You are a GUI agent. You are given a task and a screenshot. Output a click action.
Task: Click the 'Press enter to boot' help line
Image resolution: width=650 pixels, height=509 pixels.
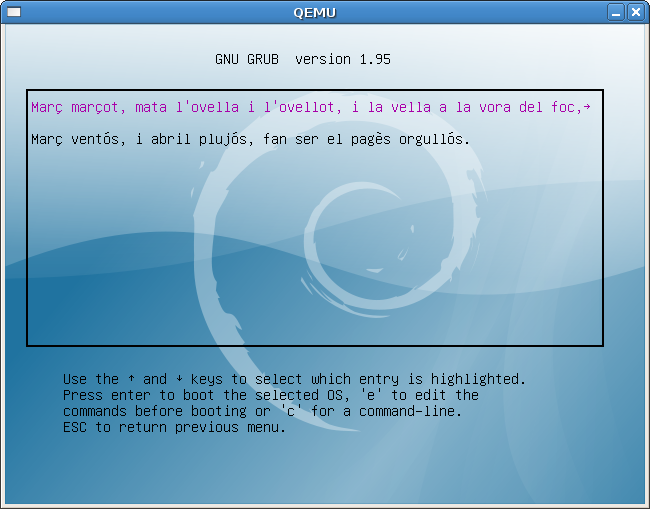click(270, 395)
